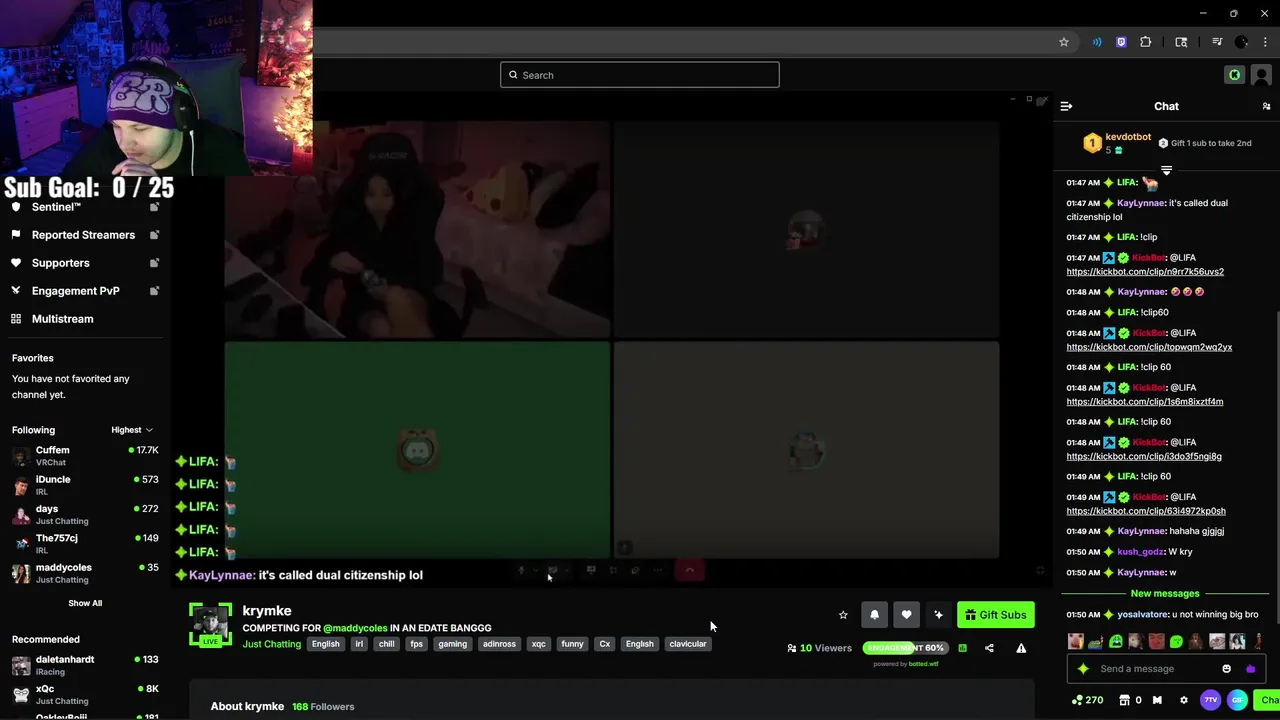Image resolution: width=1280 pixels, height=720 pixels.
Task: Select the chill stream tag
Action: pos(386,644)
